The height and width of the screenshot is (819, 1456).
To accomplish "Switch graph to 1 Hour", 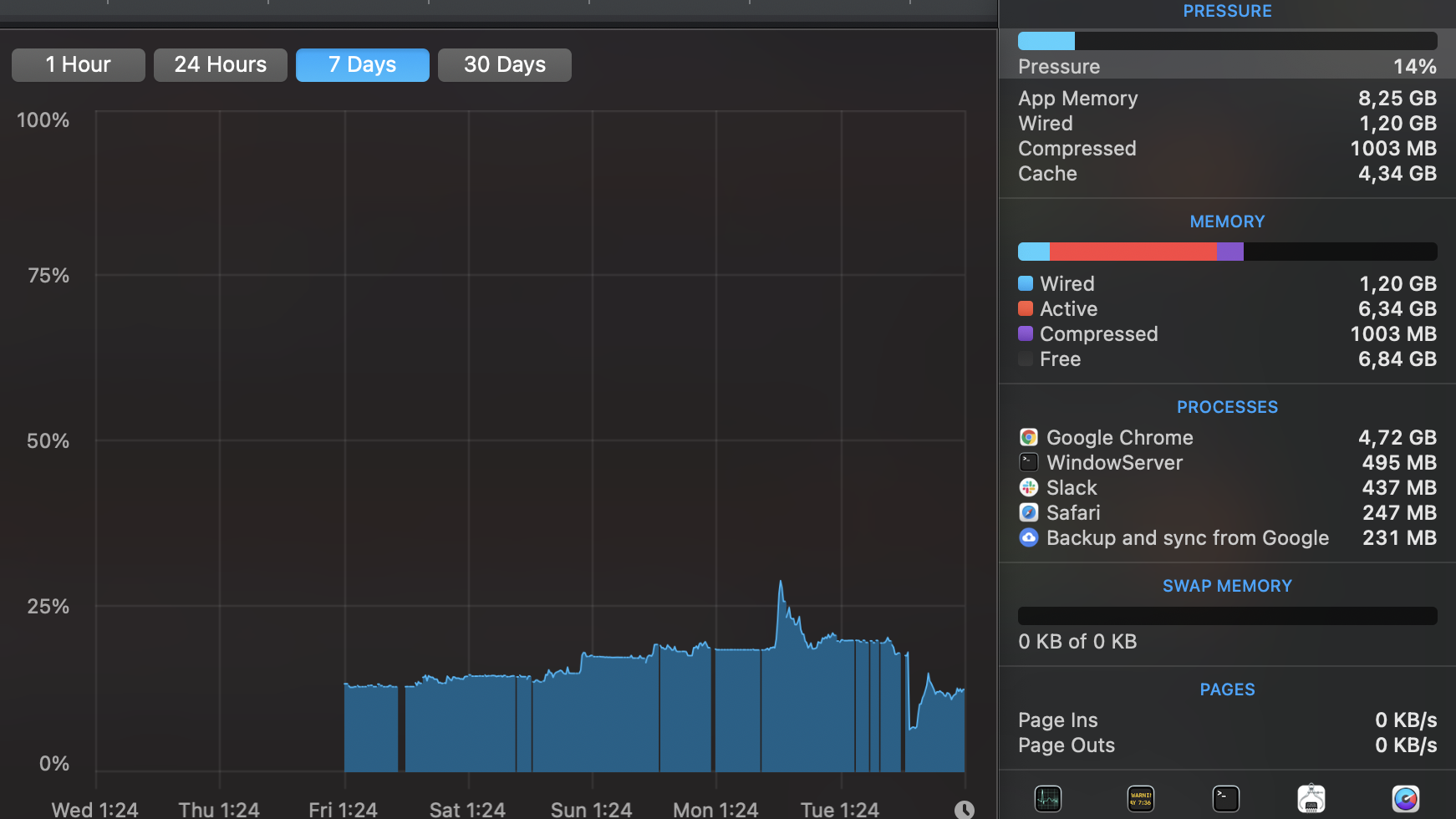I will (x=79, y=64).
